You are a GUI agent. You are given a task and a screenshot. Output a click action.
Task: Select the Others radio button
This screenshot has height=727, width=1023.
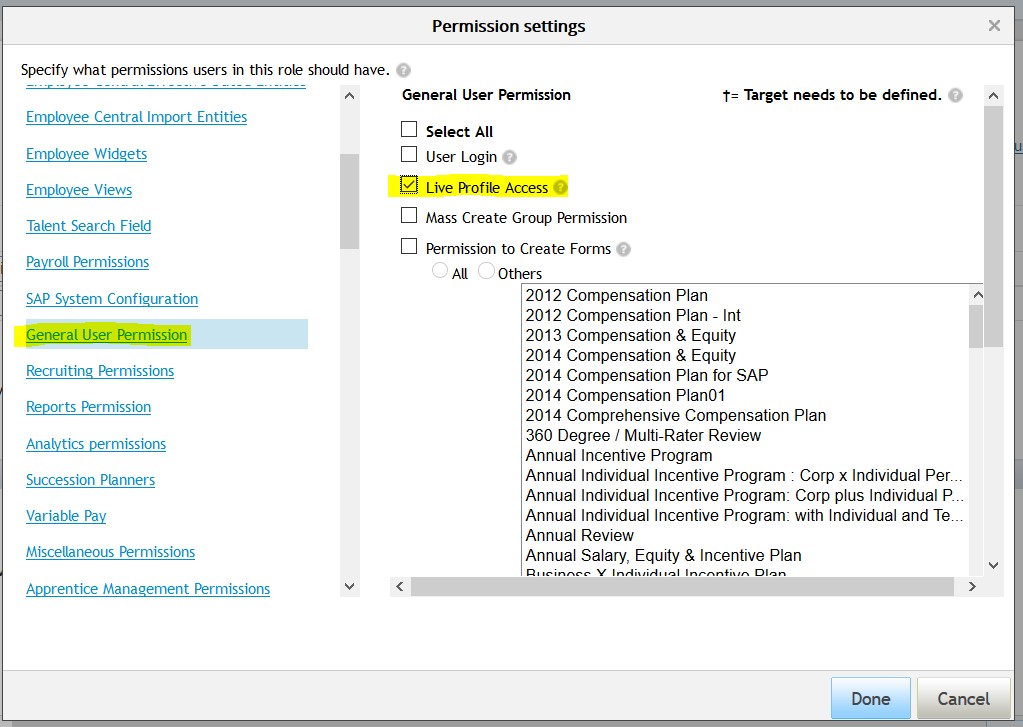(486, 270)
